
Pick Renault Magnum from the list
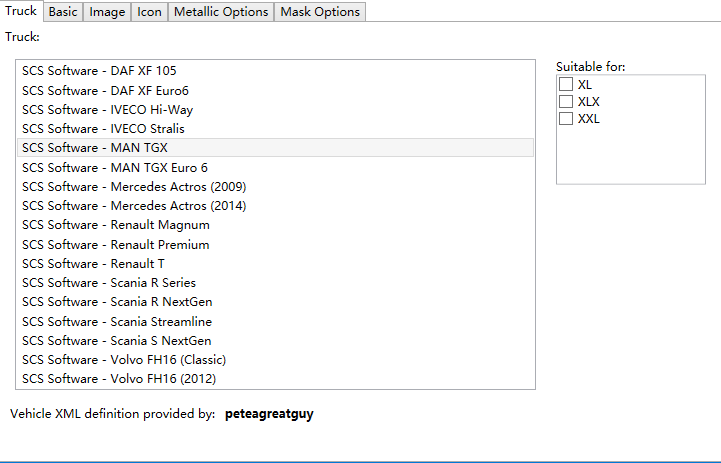(115, 225)
